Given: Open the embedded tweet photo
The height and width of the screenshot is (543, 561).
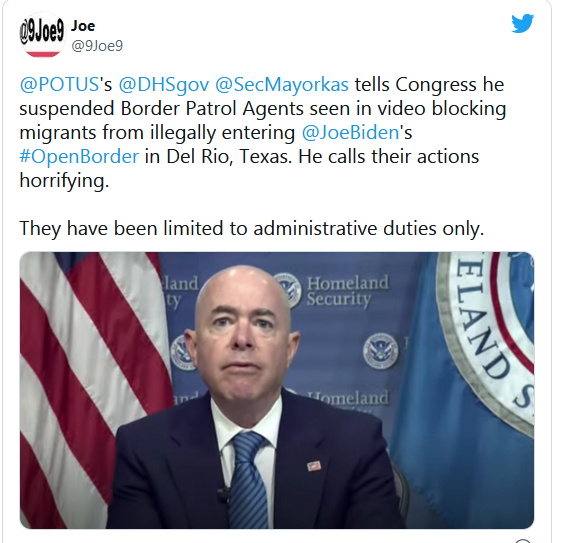Looking at the screenshot, I should pyautogui.click(x=277, y=390).
